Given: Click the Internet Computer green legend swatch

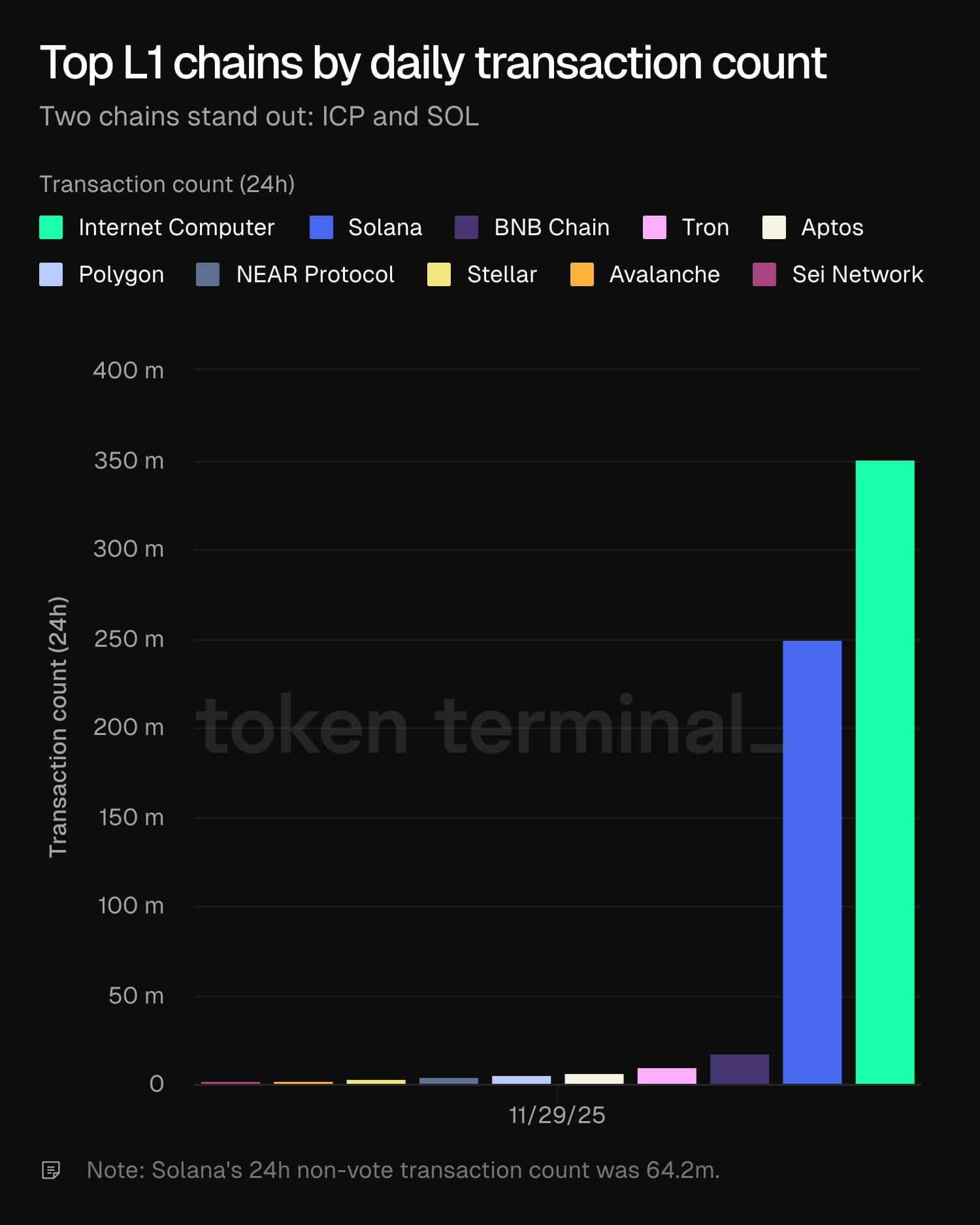Looking at the screenshot, I should pyautogui.click(x=51, y=227).
